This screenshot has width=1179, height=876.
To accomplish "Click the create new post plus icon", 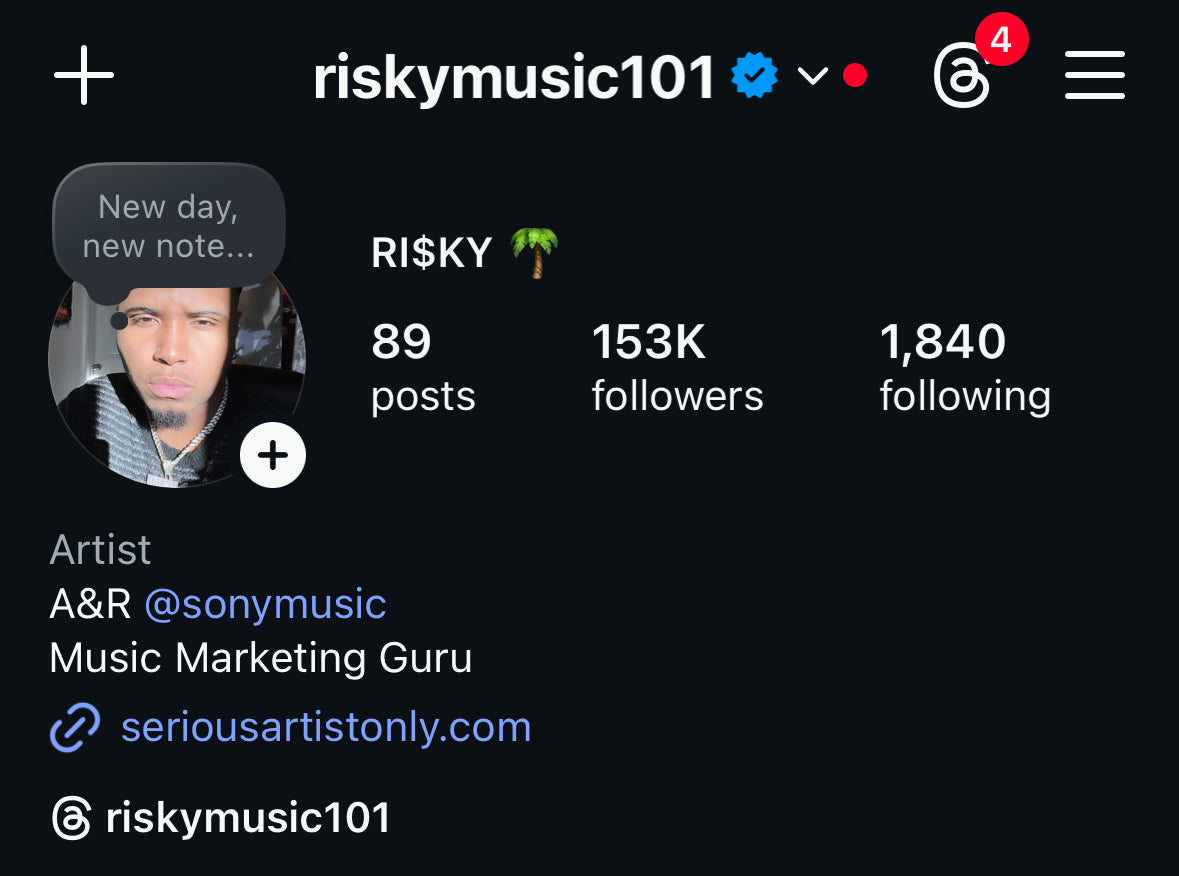I will 84,74.
